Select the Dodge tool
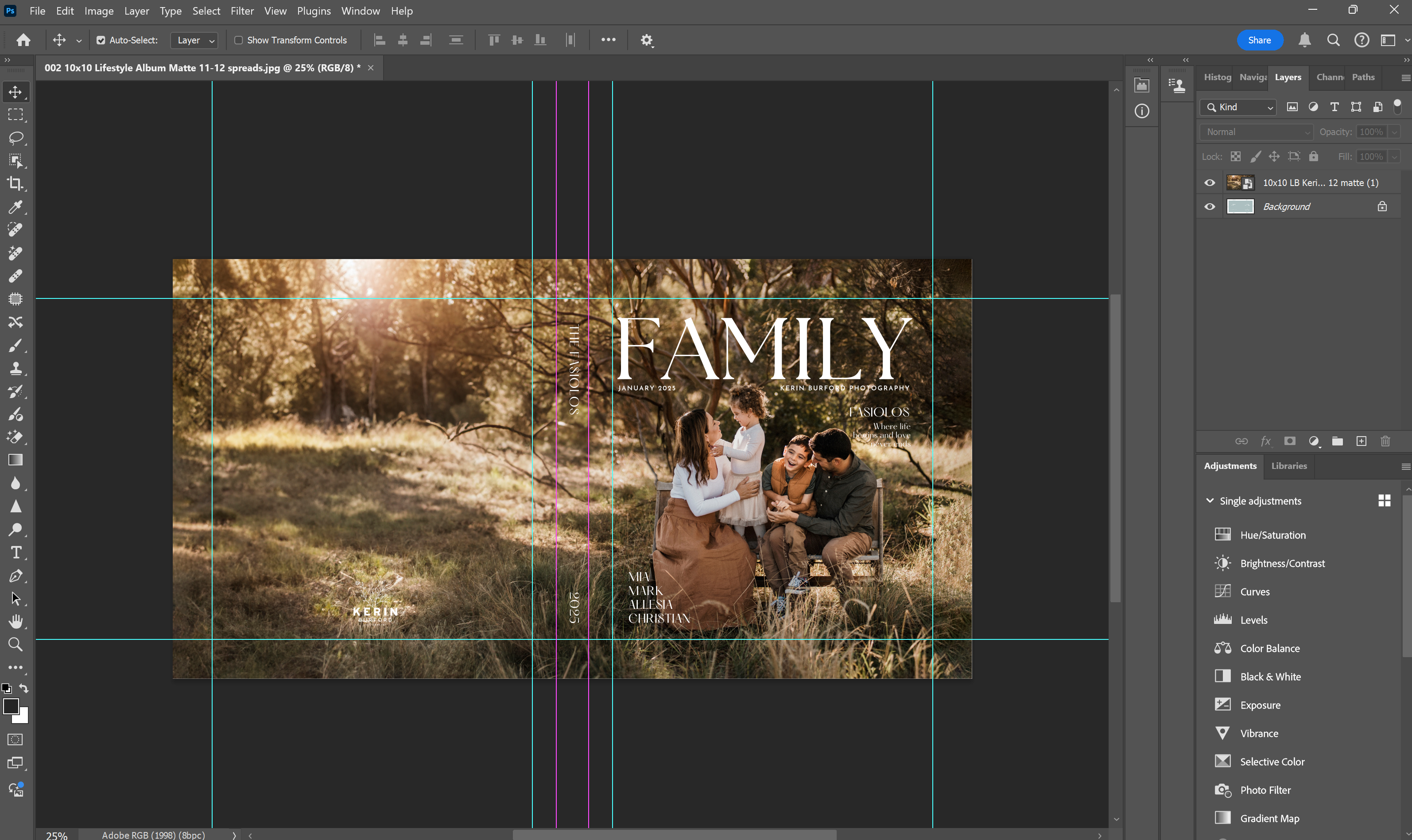This screenshot has height=840, width=1412. coord(16,529)
